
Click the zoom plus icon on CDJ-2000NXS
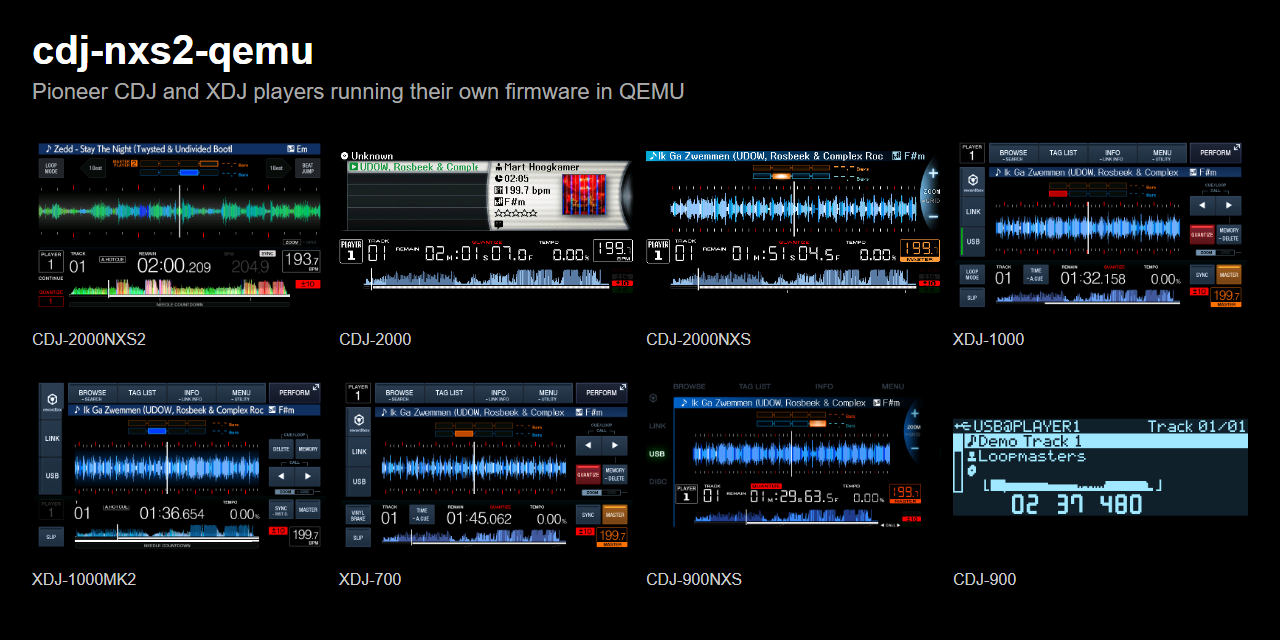[x=933, y=173]
